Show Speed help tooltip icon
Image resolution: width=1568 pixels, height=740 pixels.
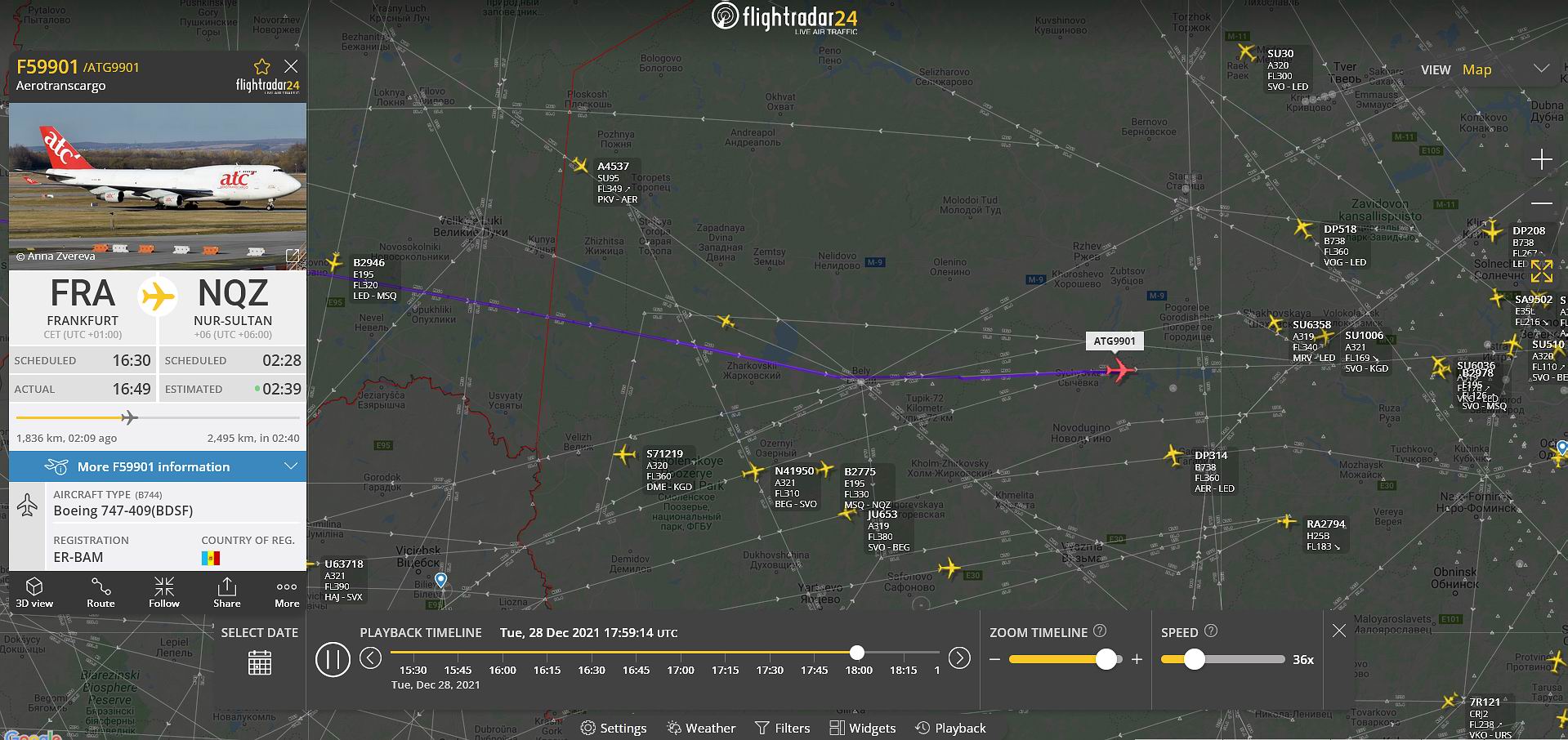coord(1211,631)
